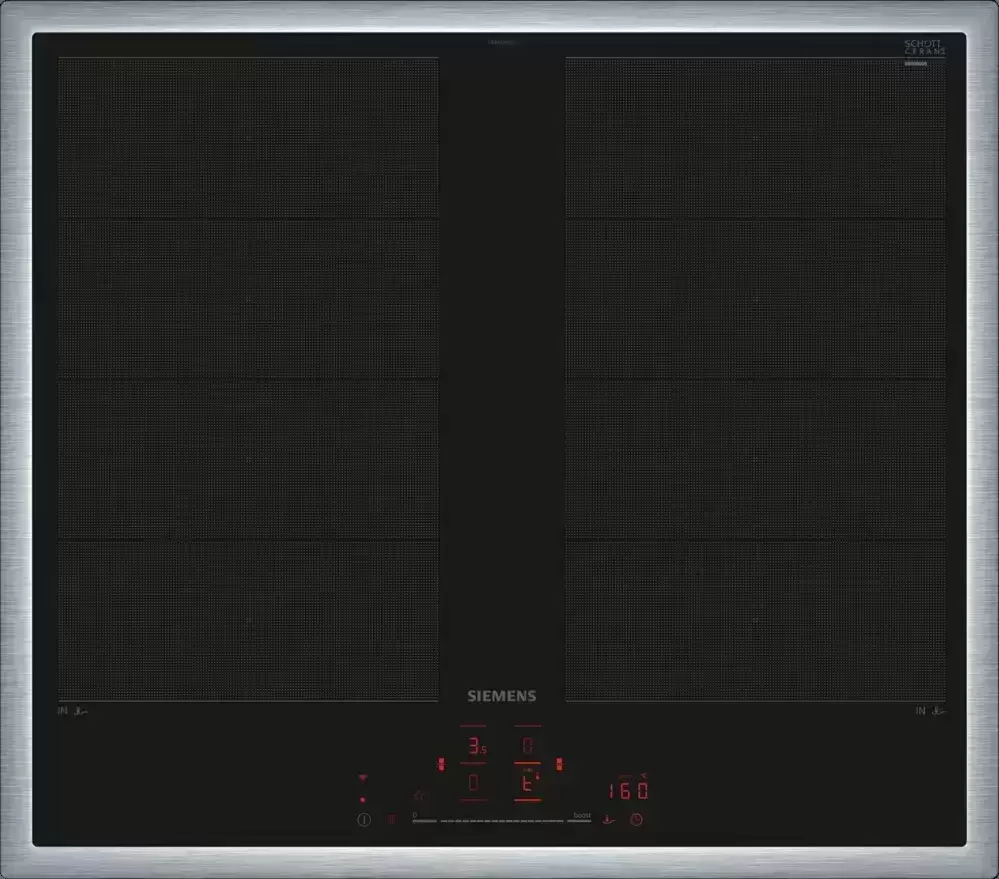Activate boost power mode
This screenshot has height=879, width=999.
click(x=582, y=817)
